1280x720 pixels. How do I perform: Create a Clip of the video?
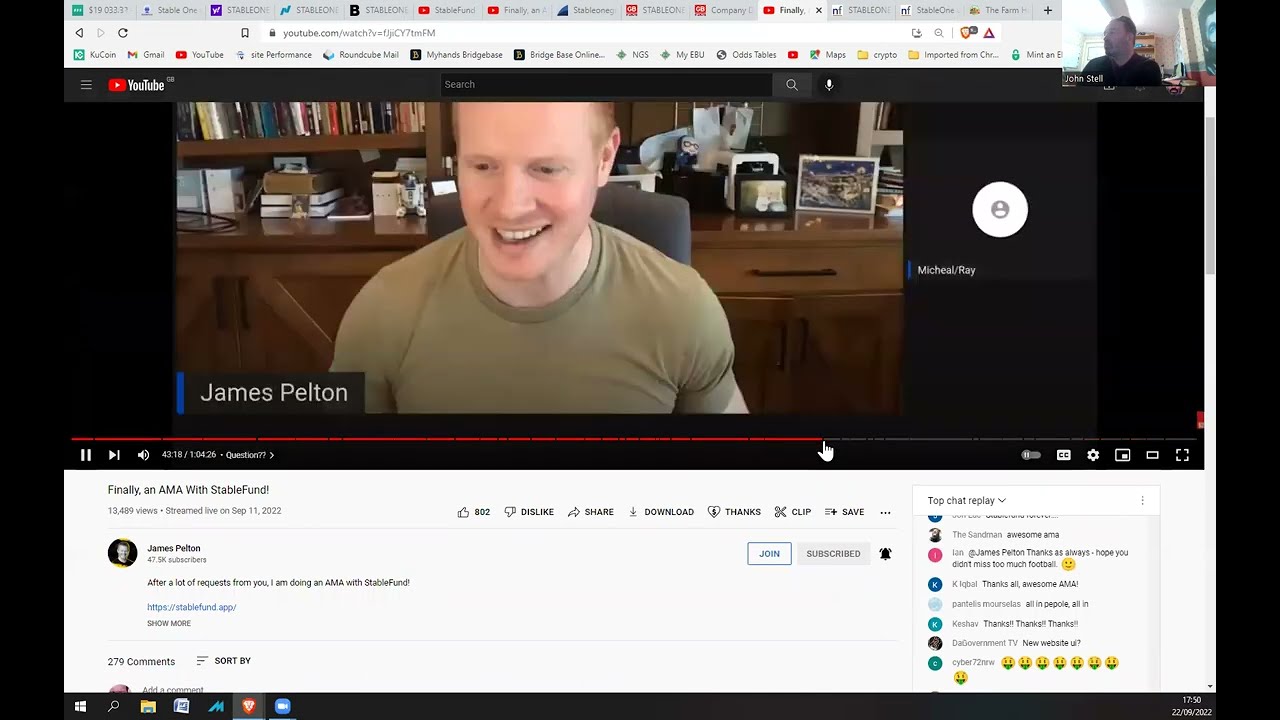[793, 512]
